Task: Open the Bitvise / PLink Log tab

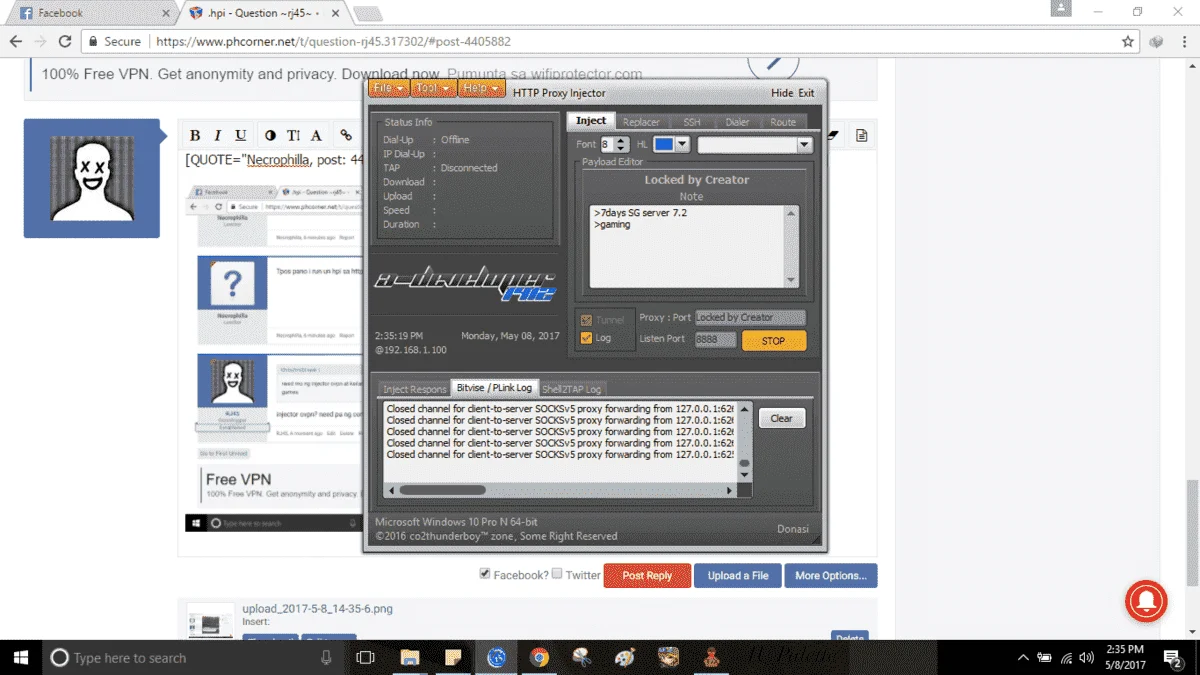Action: coord(494,388)
